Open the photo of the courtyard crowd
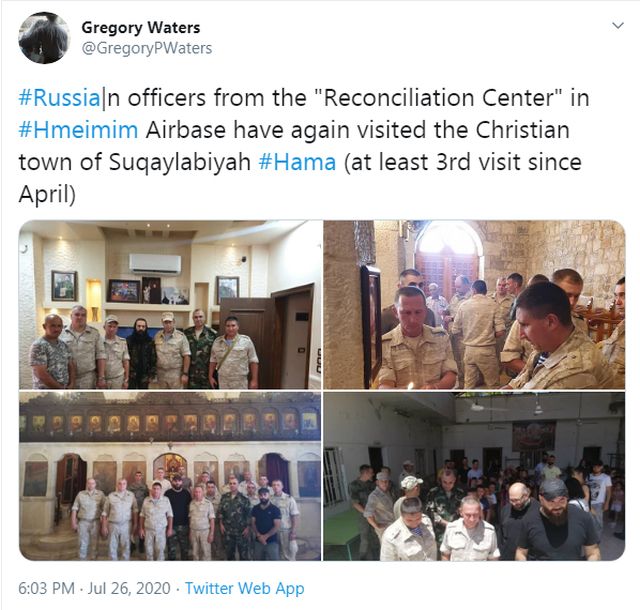 (474, 476)
